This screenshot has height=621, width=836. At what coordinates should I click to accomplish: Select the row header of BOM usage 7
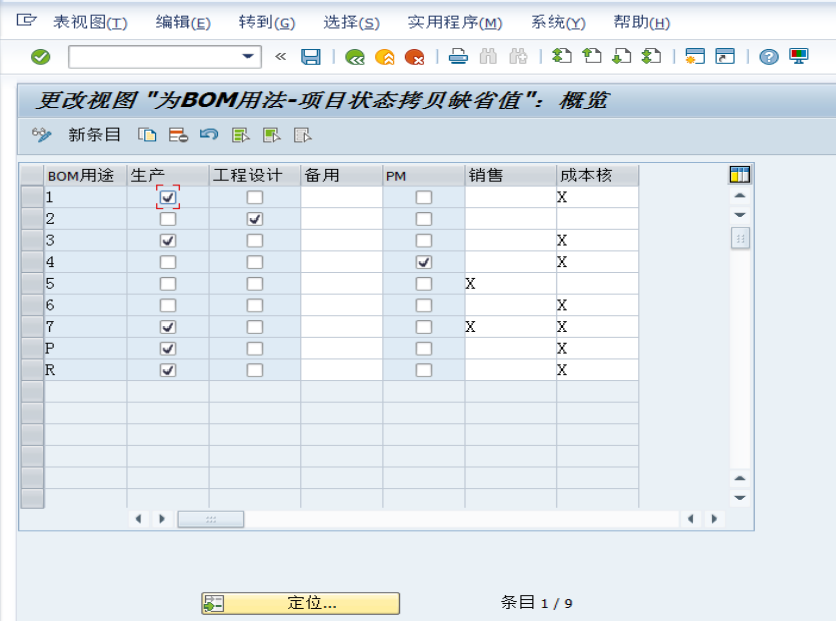tap(32, 326)
